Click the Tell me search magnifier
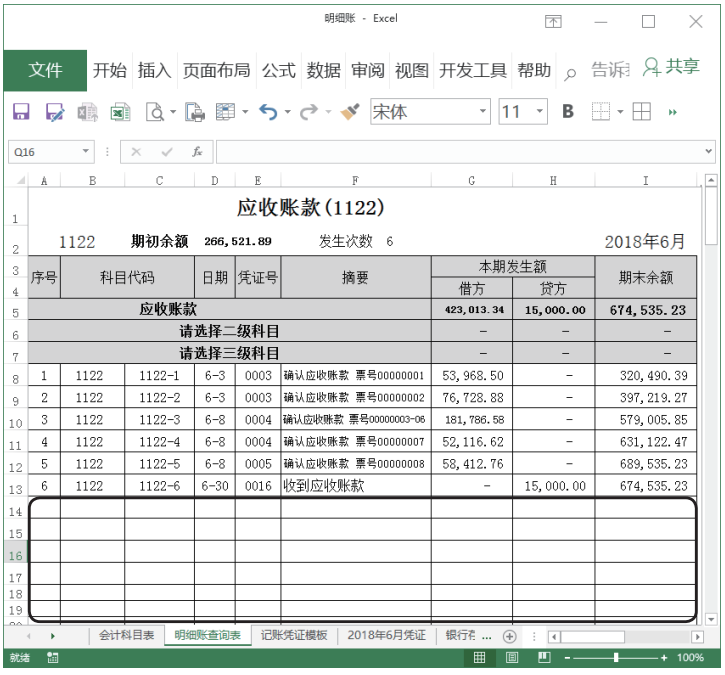 pyautogui.click(x=570, y=74)
